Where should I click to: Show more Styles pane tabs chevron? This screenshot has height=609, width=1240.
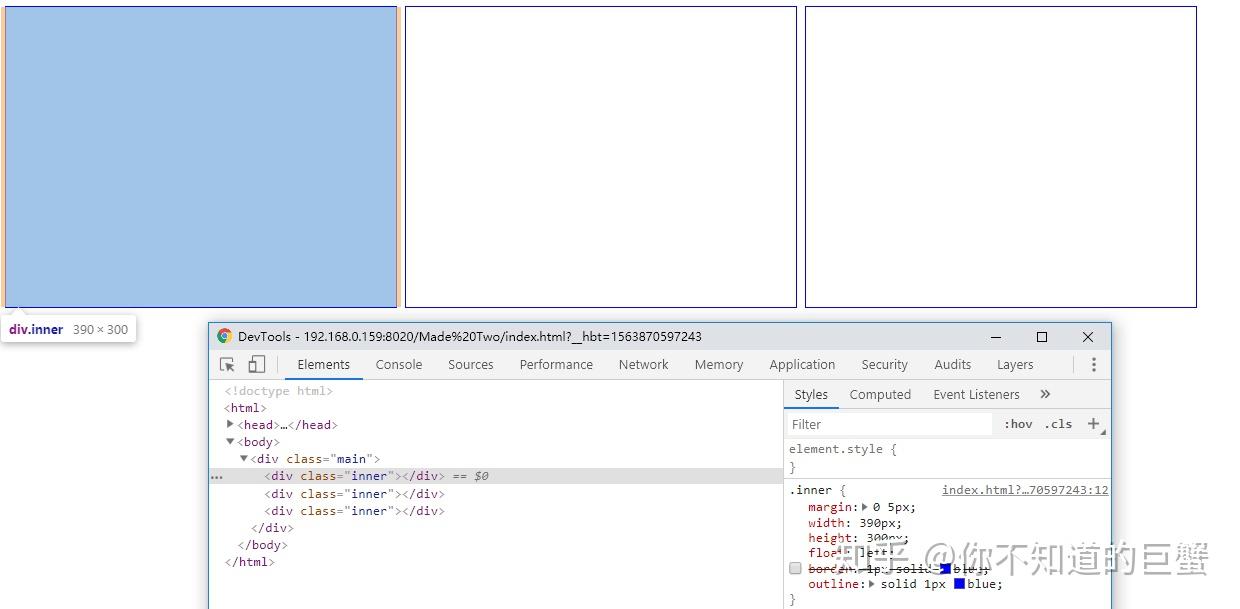[1045, 394]
